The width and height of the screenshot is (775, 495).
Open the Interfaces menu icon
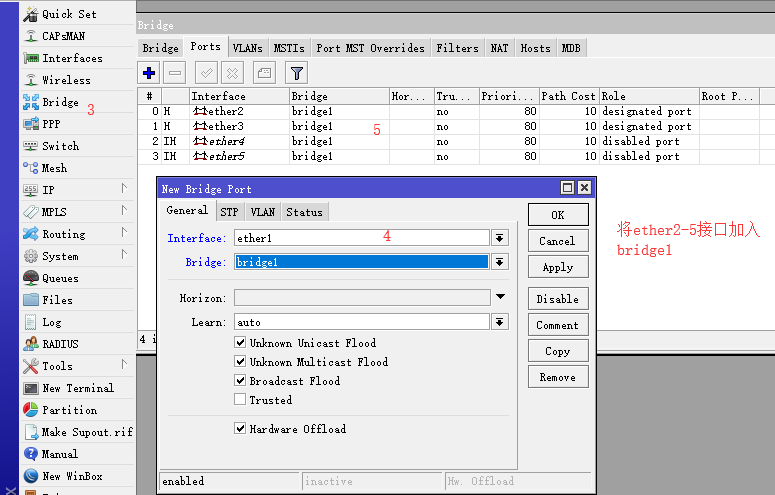coord(31,58)
